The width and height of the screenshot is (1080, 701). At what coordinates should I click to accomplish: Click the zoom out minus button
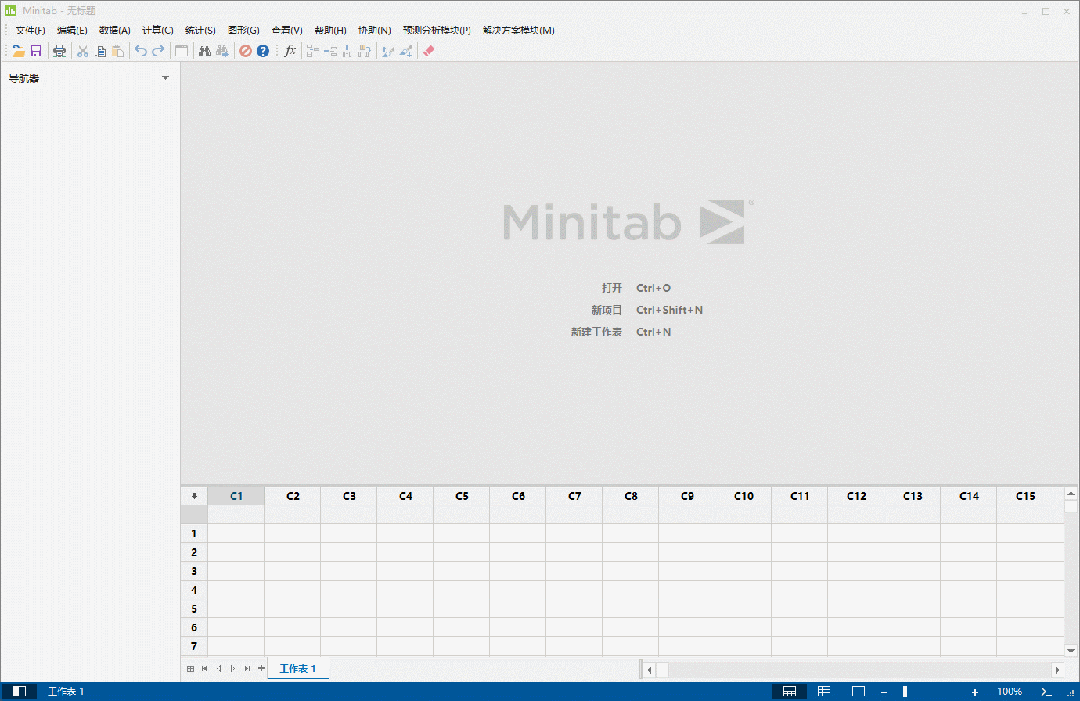click(x=884, y=691)
